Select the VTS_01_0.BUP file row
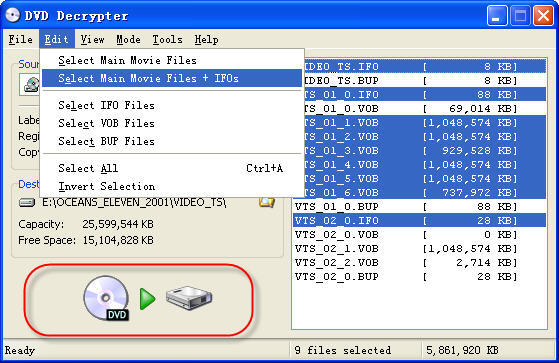 pos(419,206)
